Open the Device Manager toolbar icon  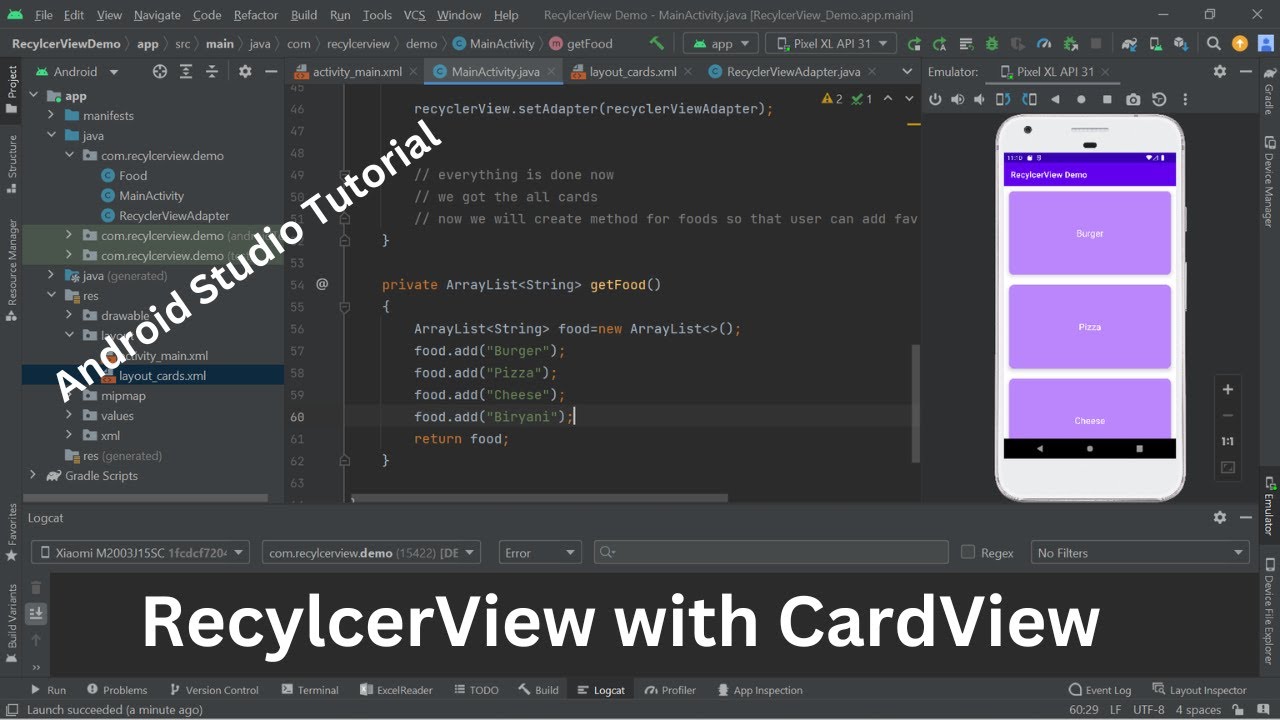point(1155,43)
